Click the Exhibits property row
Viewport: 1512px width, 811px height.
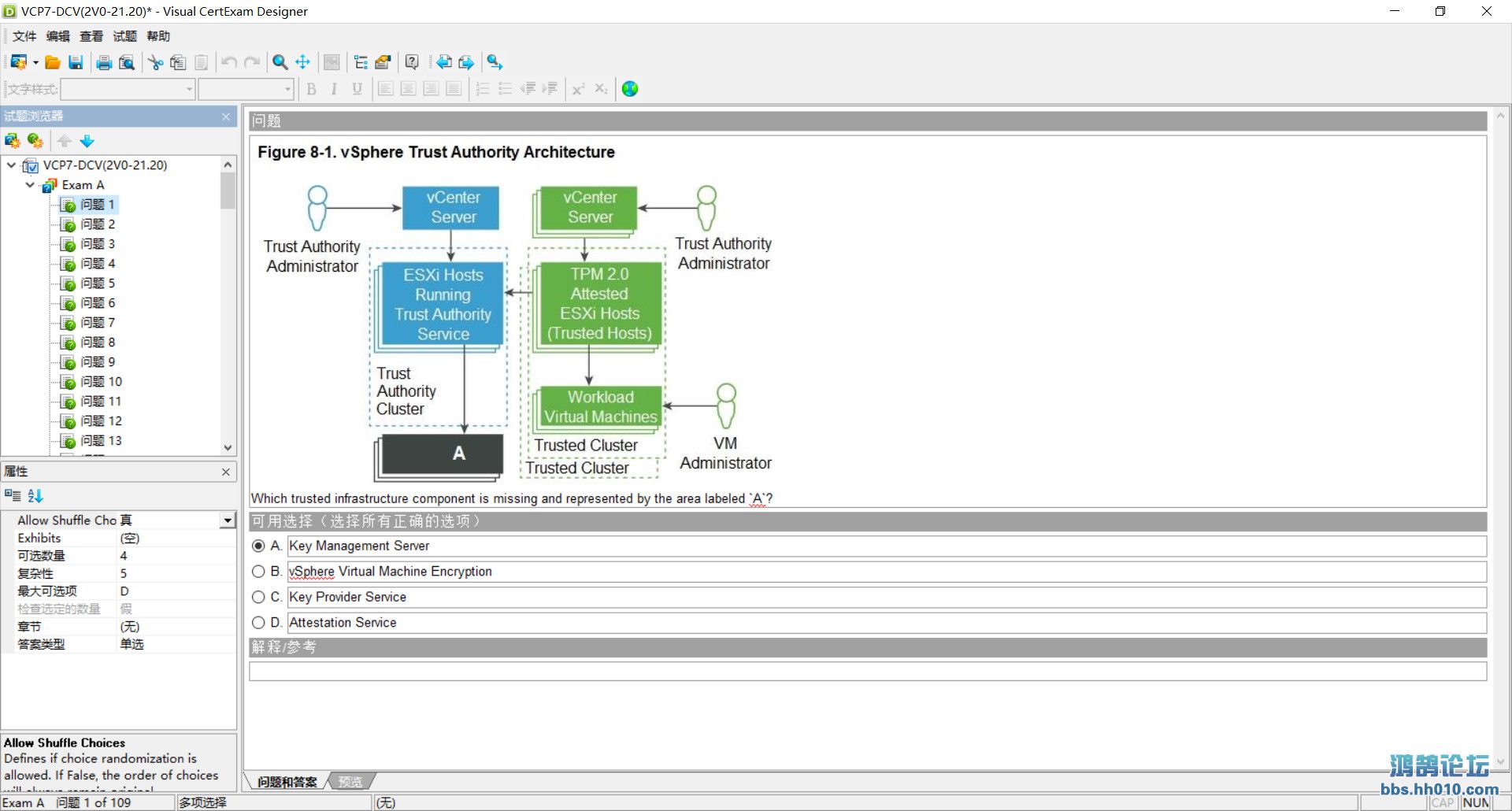[x=118, y=539]
